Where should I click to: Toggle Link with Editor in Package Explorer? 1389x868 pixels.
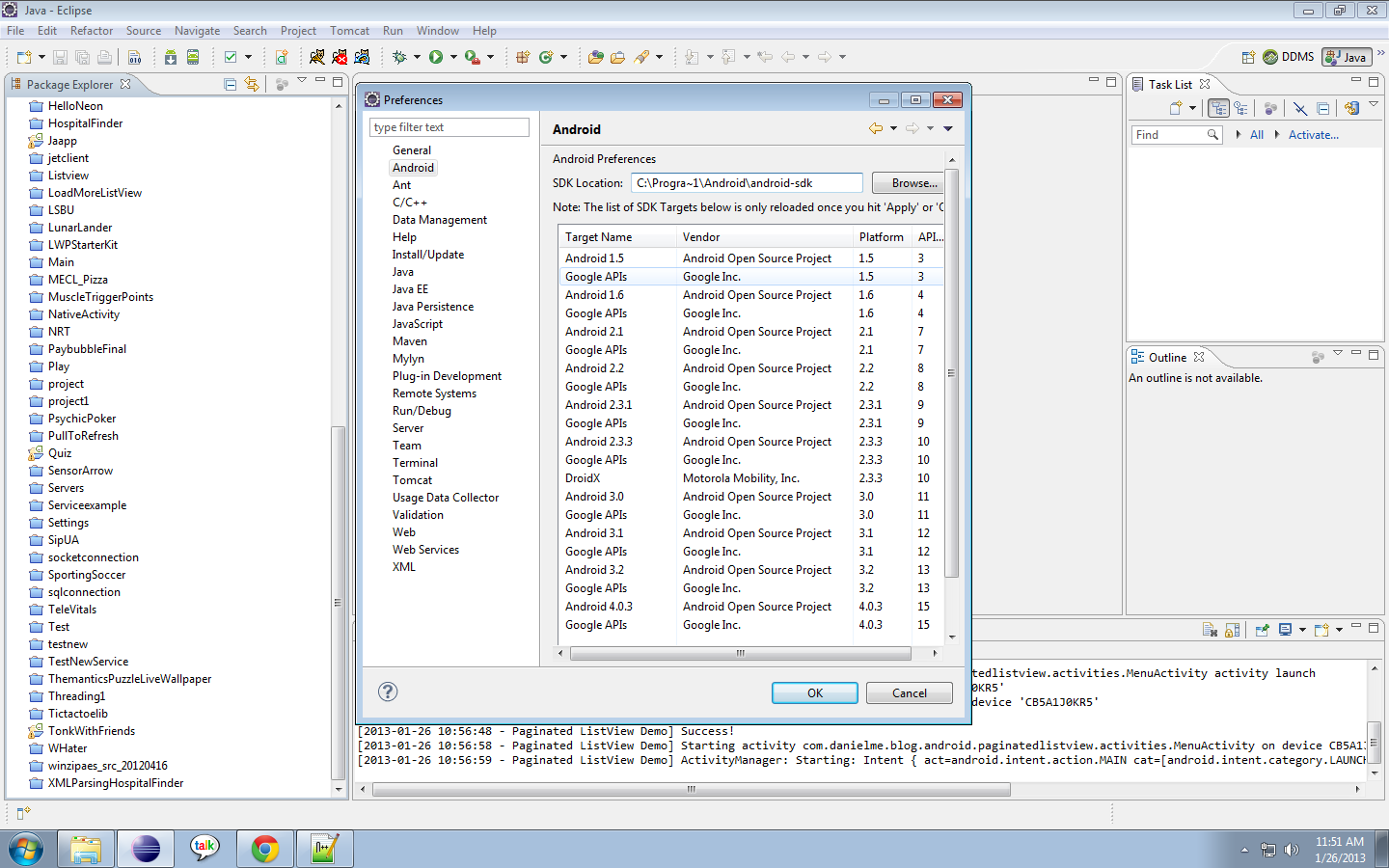pyautogui.click(x=252, y=84)
